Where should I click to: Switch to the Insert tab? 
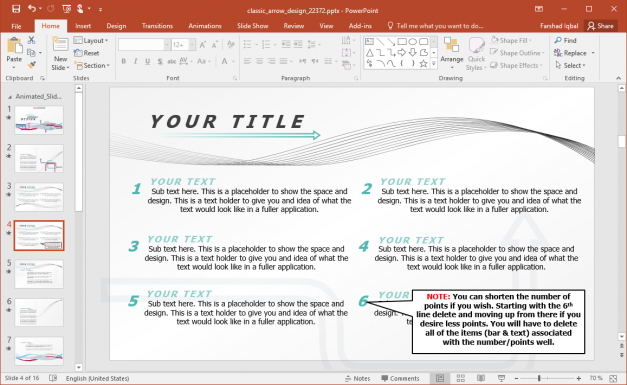coord(83,26)
